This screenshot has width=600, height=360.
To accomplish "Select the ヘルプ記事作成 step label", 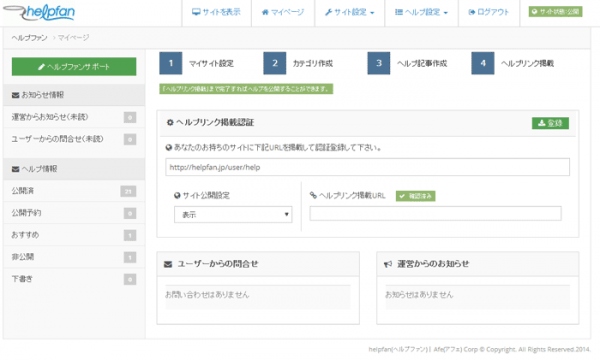I will pyautogui.click(x=422, y=64).
